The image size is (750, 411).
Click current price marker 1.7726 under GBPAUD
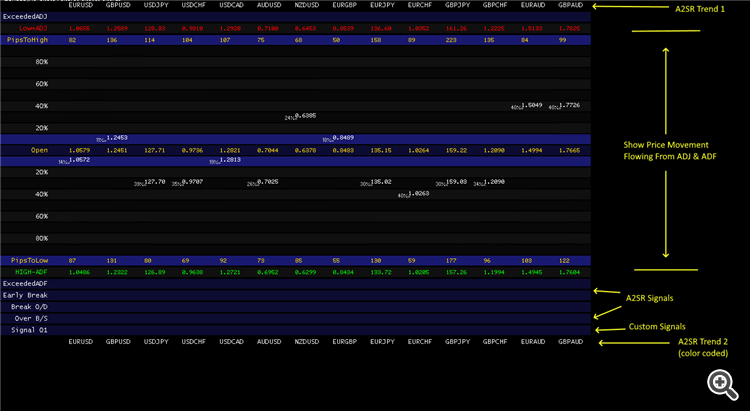(x=569, y=105)
